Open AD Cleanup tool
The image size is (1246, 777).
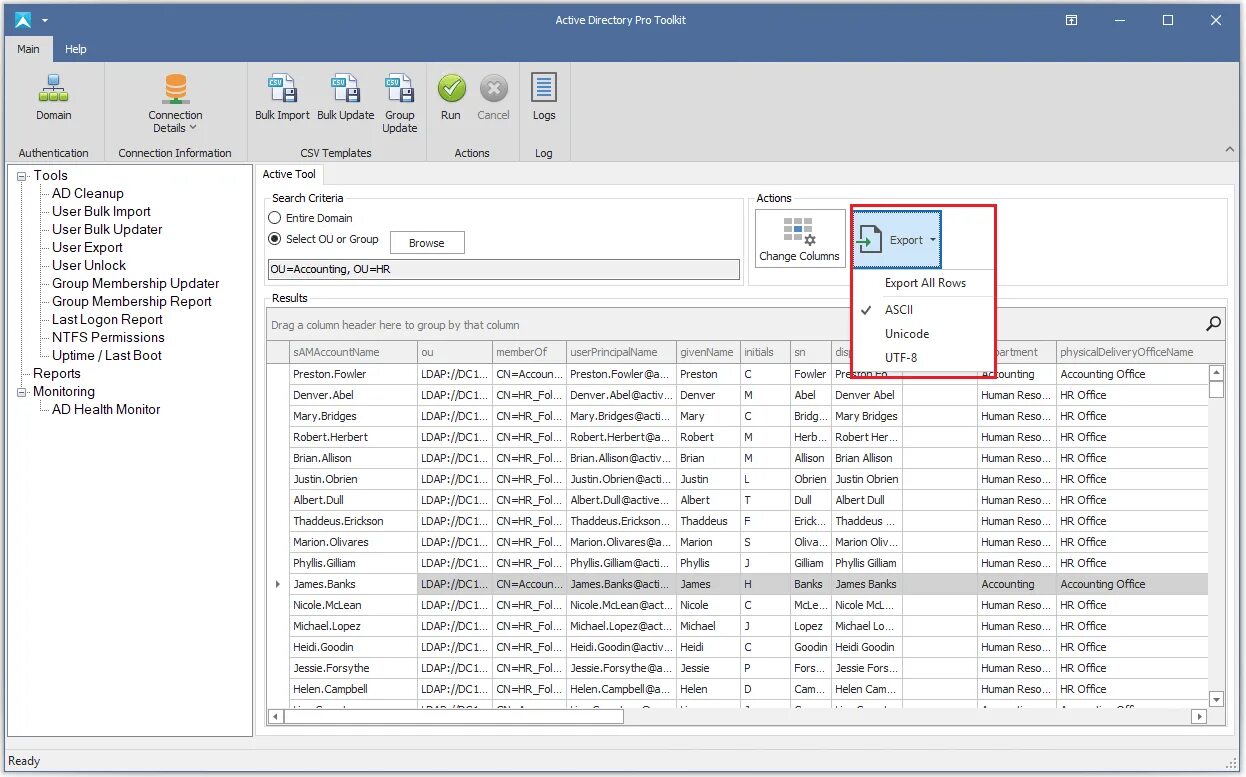[88, 193]
